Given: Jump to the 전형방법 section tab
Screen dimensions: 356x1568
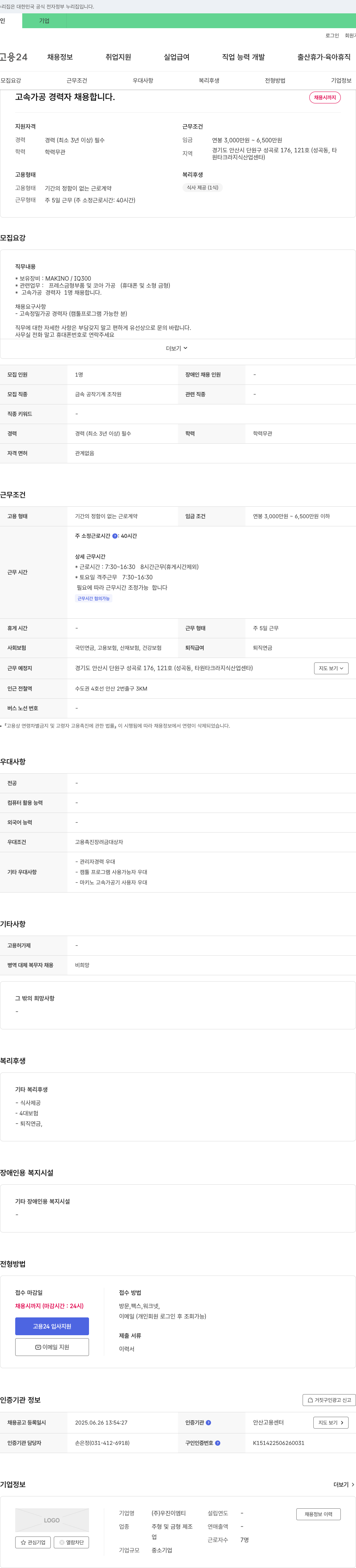Looking at the screenshot, I should click(275, 80).
